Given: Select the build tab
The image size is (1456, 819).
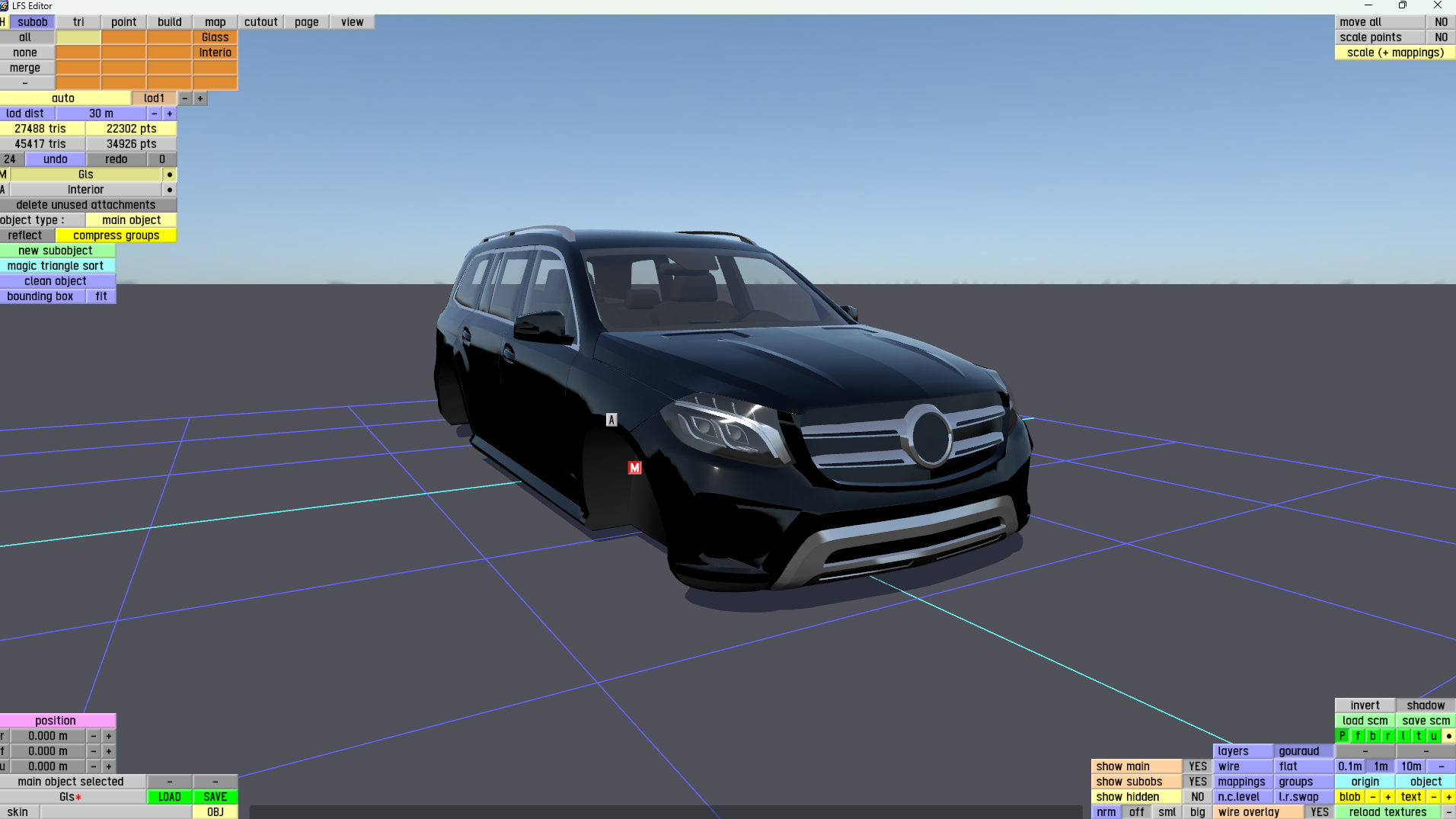Looking at the screenshot, I should pyautogui.click(x=170, y=22).
